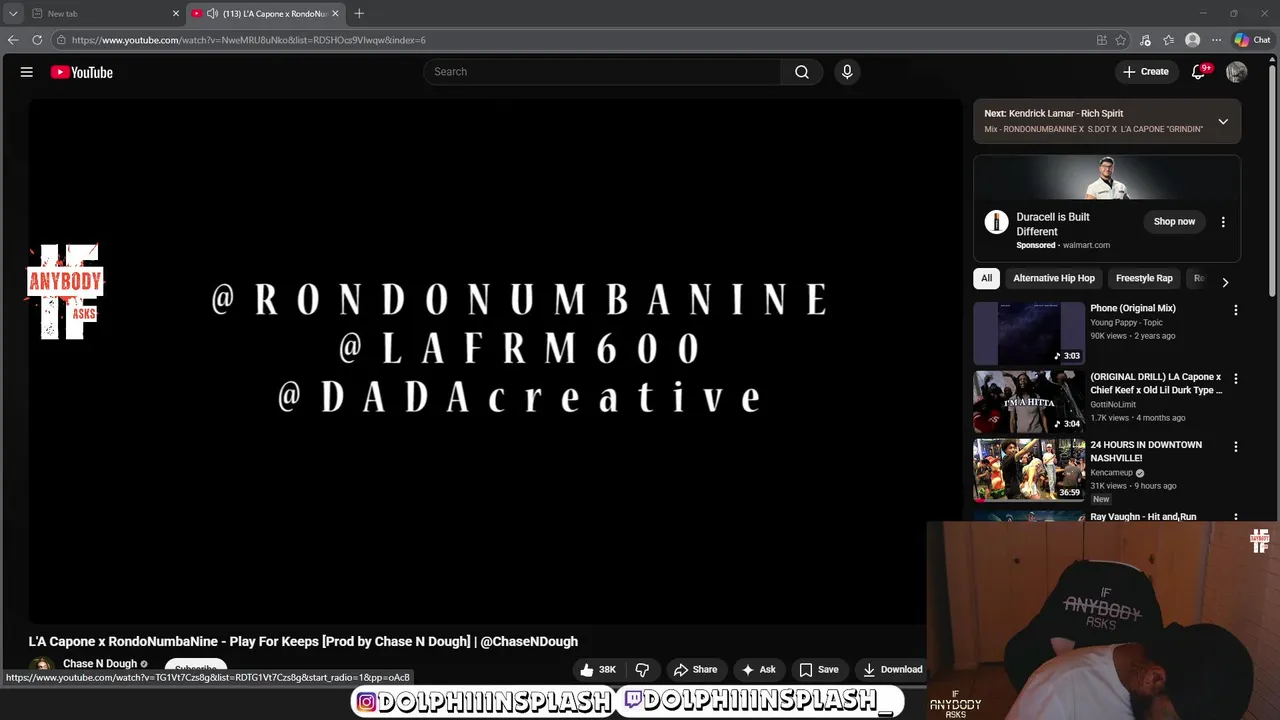
Task: Show more category chips with arrow
Action: pyautogui.click(x=1225, y=282)
